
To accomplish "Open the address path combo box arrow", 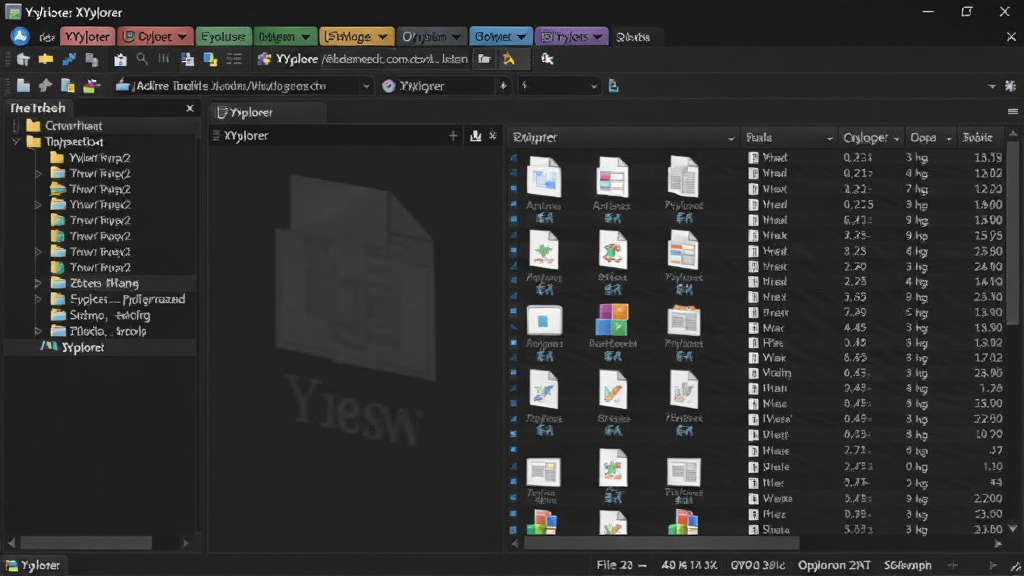I will [366, 86].
